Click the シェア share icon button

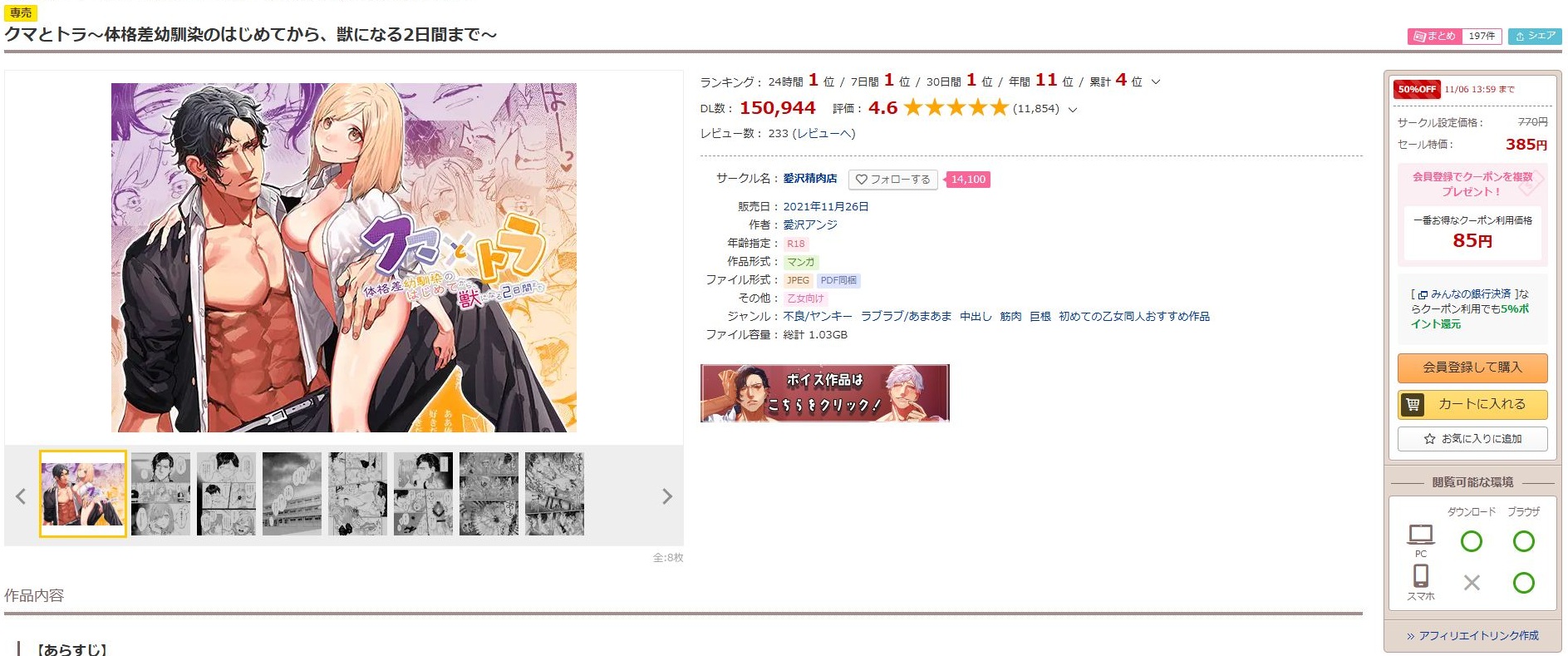click(1535, 37)
